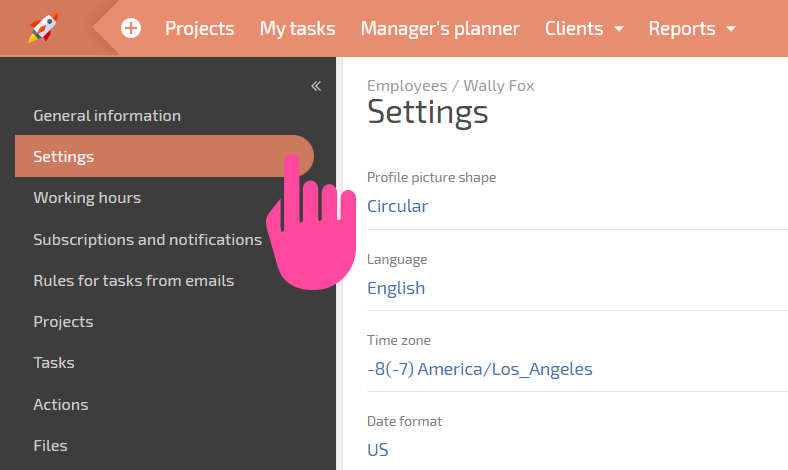
Task: Change the English language value
Action: coord(396,288)
